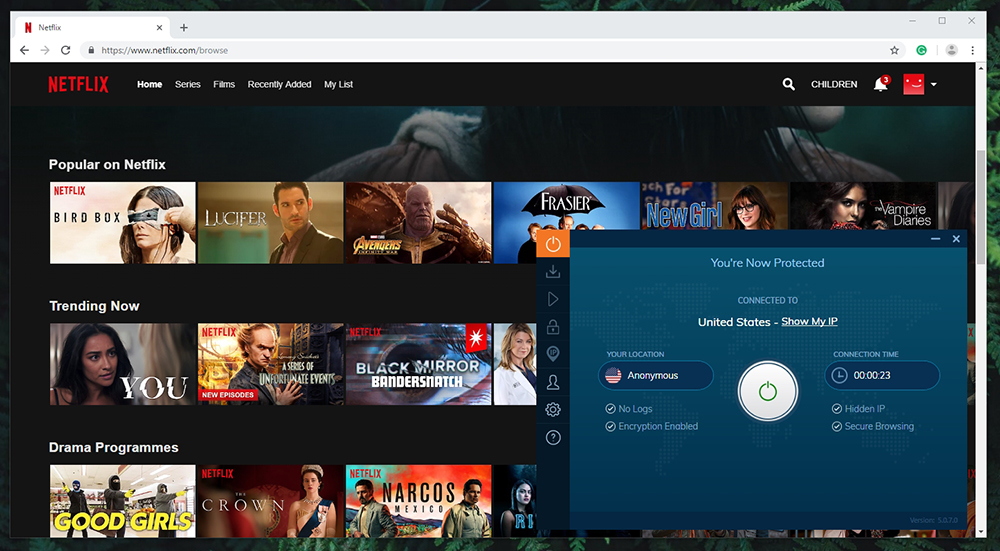
Task: Click the Netflix logo
Action: pos(78,84)
